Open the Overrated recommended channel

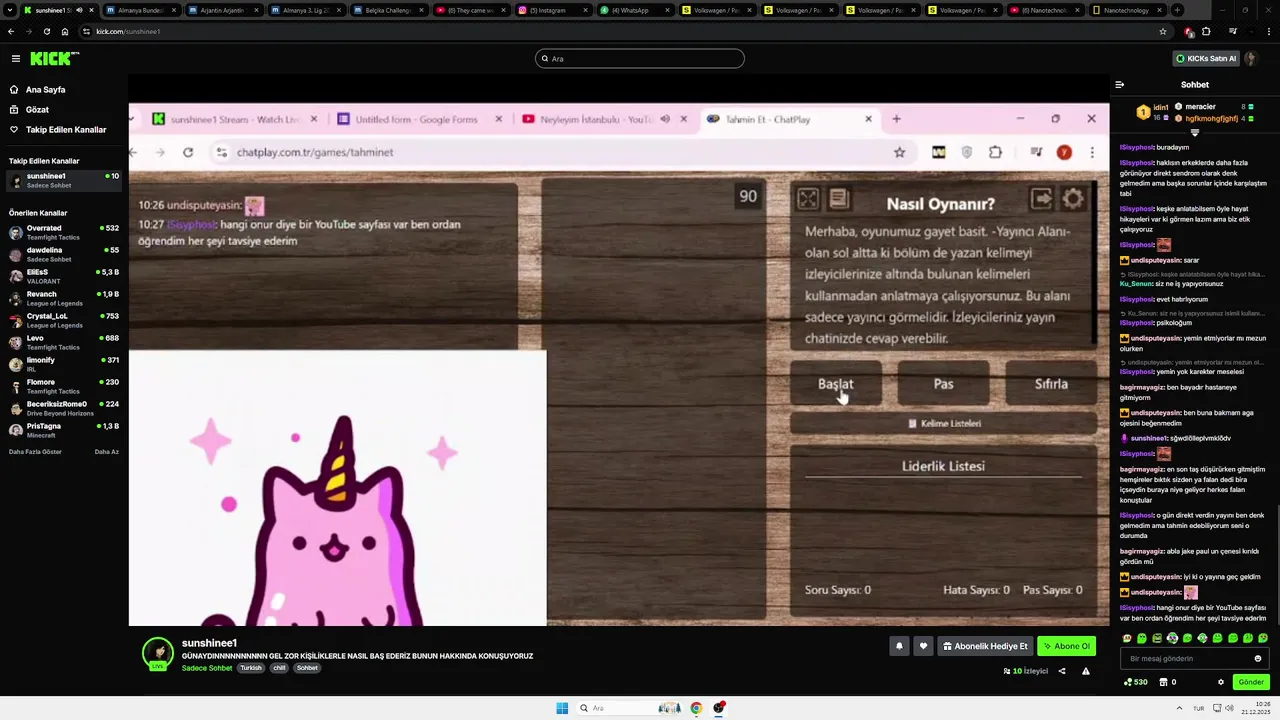pyautogui.click(x=64, y=232)
